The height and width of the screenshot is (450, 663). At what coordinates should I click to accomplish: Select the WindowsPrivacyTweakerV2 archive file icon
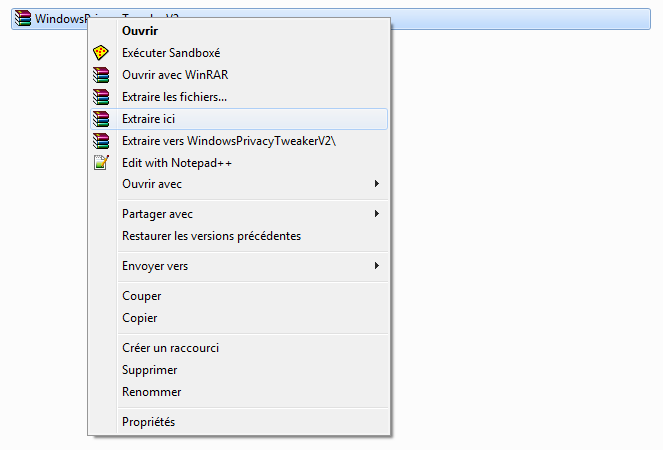coord(23,18)
